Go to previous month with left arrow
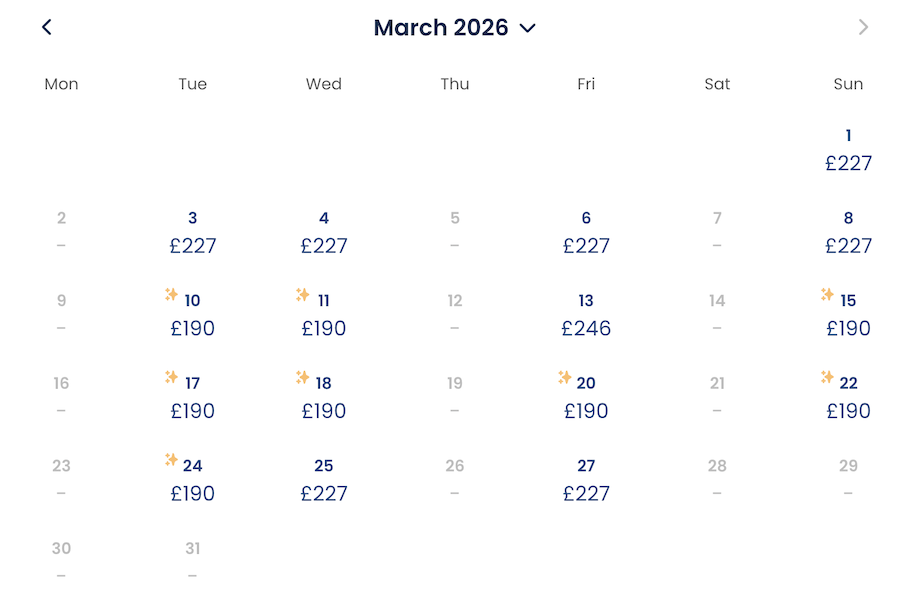The width and height of the screenshot is (909, 600). coord(47,27)
